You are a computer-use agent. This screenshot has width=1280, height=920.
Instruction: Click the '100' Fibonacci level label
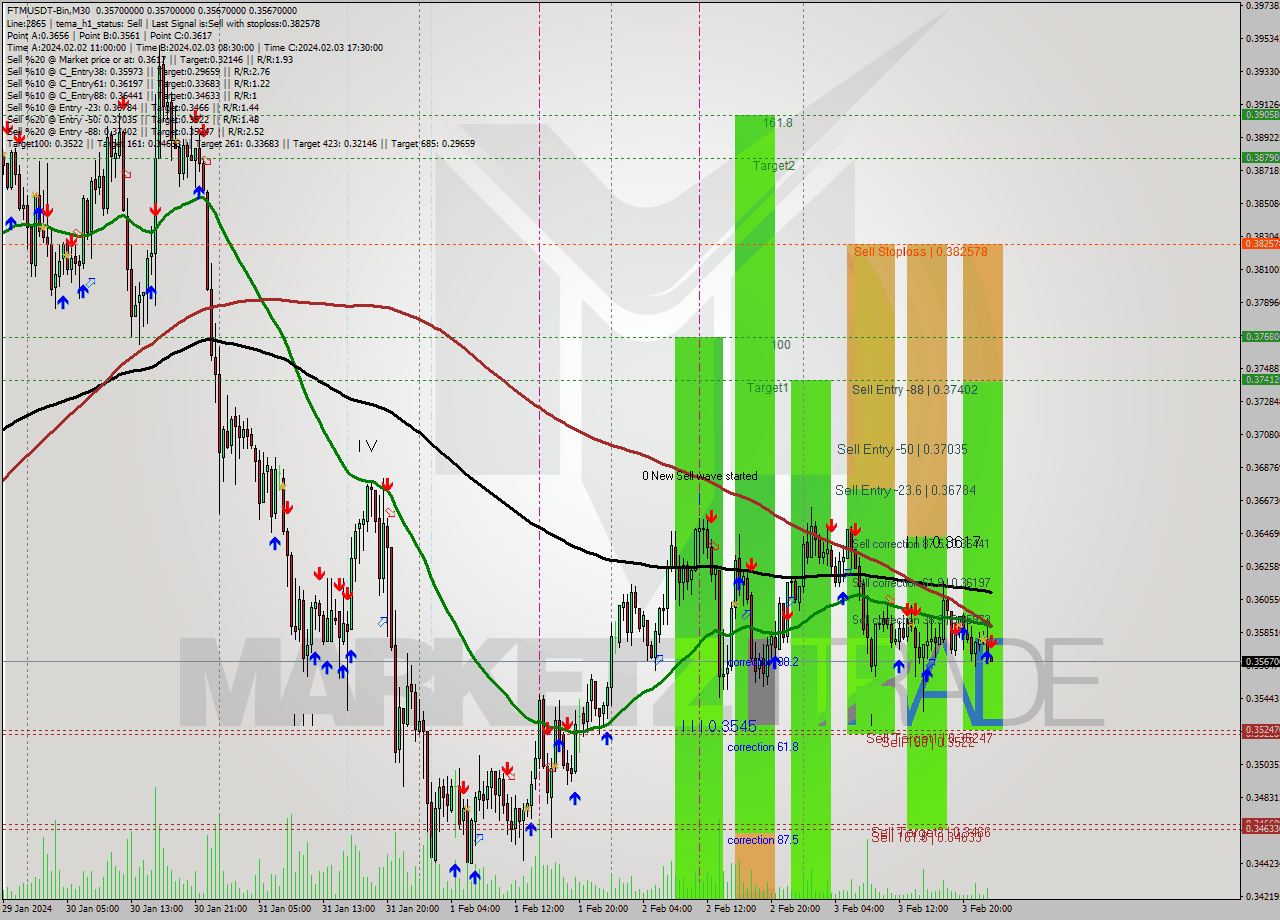(x=782, y=345)
